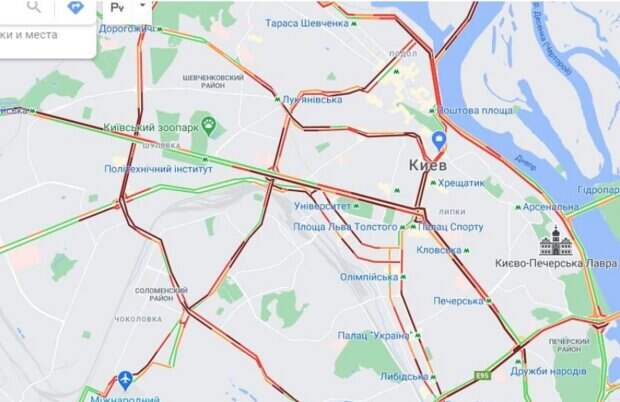The width and height of the screenshot is (620, 402).
Task: Click the Київський зоопарк paw marker
Action: pos(208,124)
